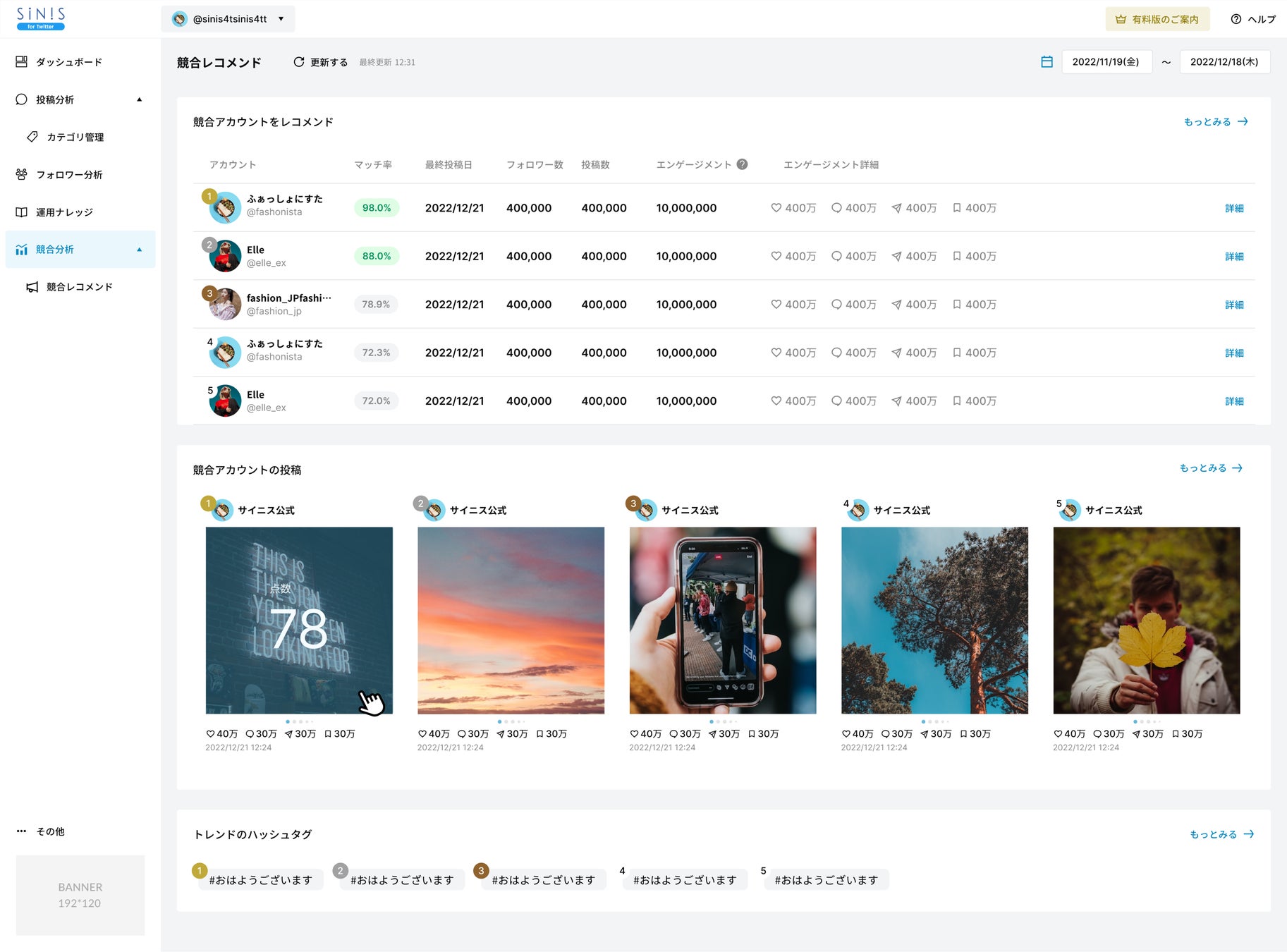Click the carousel dots under the phone post
This screenshot has height=952, width=1287.
(x=723, y=721)
